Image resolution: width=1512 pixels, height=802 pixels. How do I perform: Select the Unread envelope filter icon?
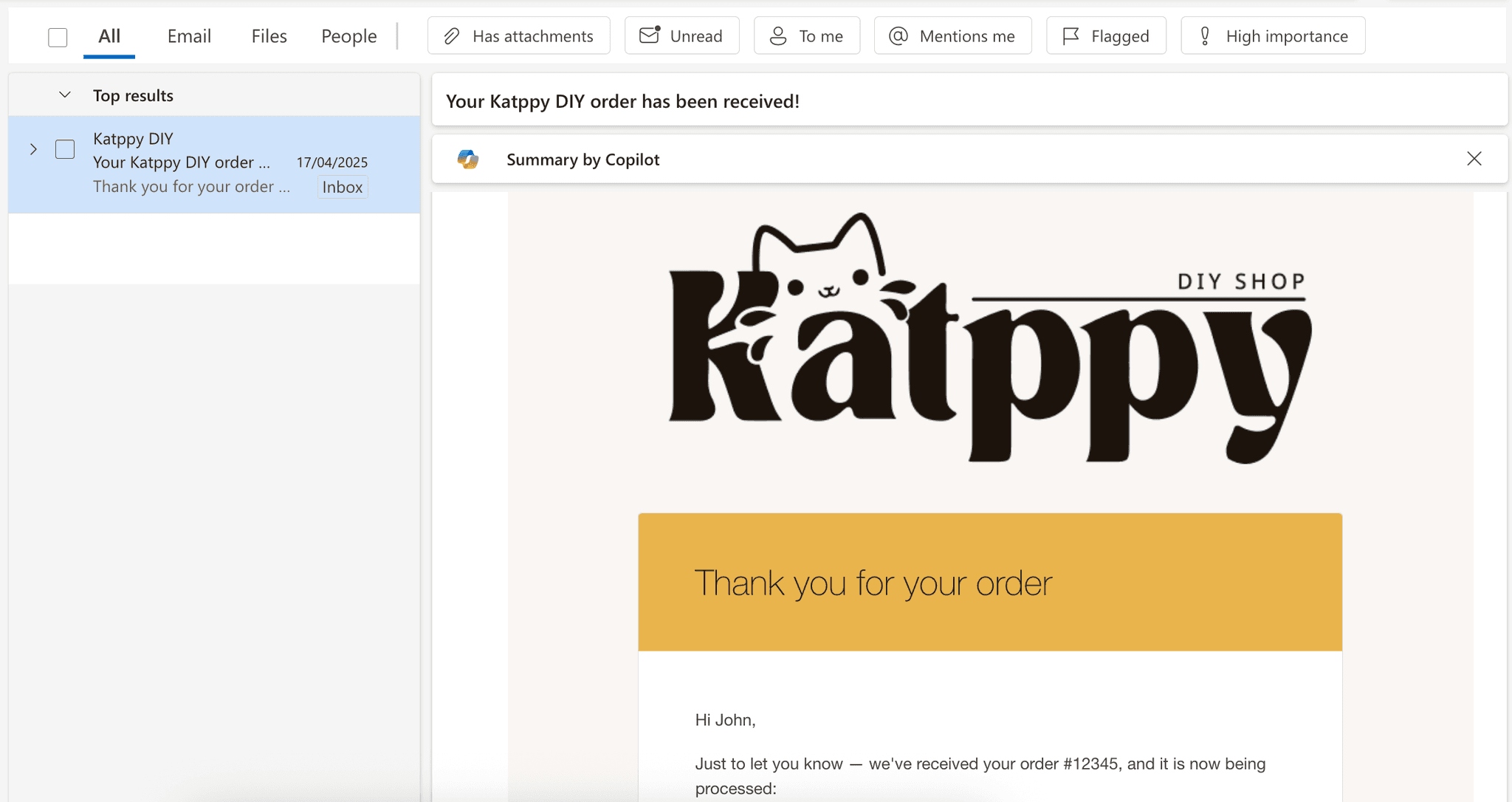click(650, 35)
